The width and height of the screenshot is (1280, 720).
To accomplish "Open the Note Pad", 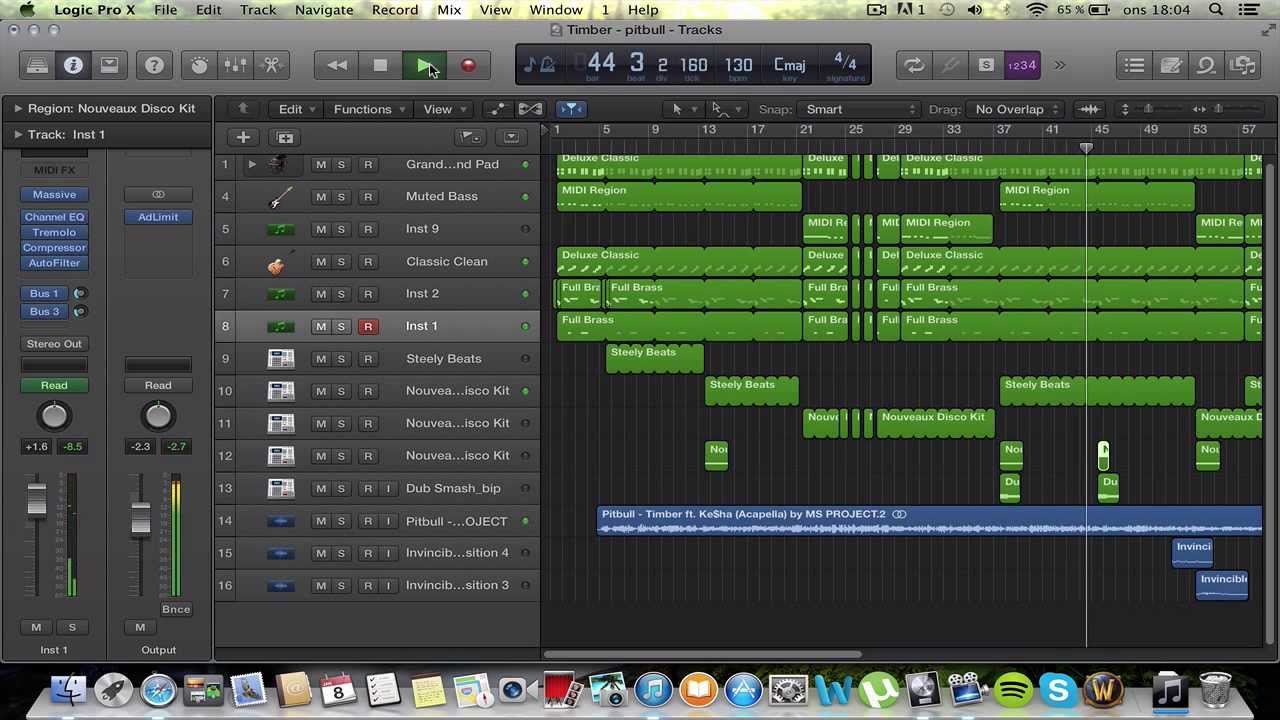I will pyautogui.click(x=1170, y=65).
